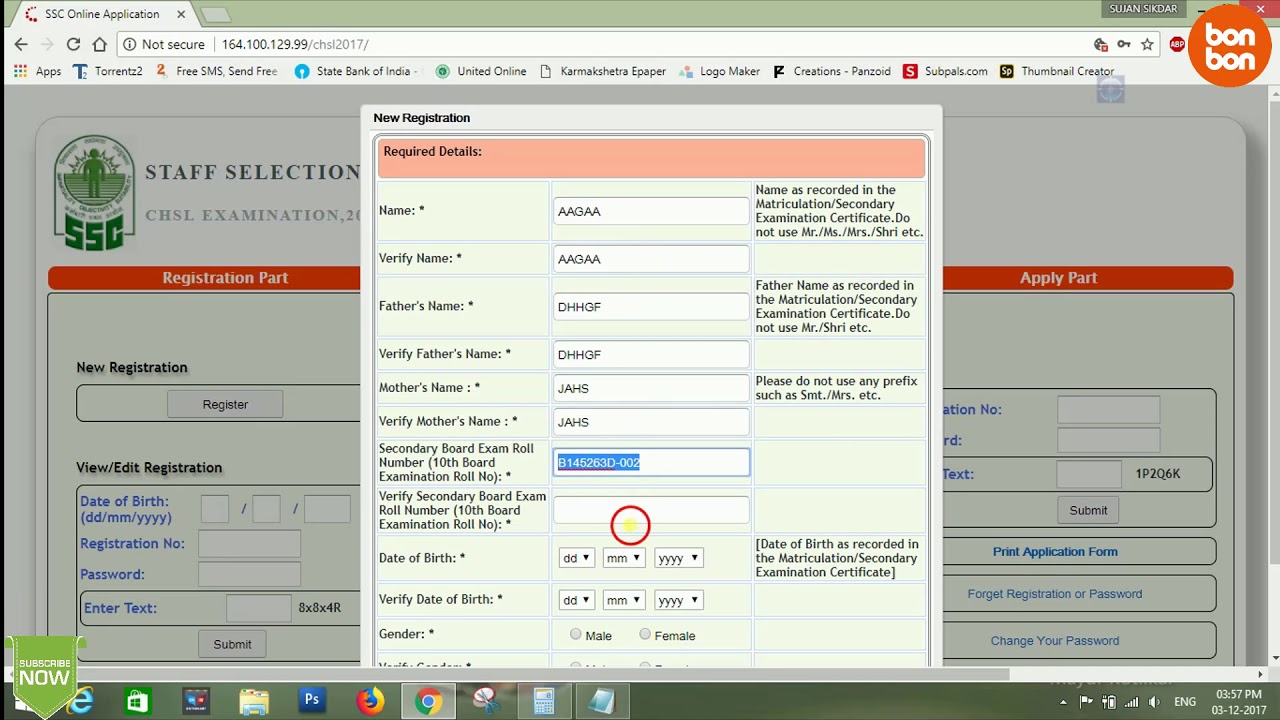The height and width of the screenshot is (720, 1280).
Task: Open the Snipping Tool taskbar icon
Action: (486, 701)
